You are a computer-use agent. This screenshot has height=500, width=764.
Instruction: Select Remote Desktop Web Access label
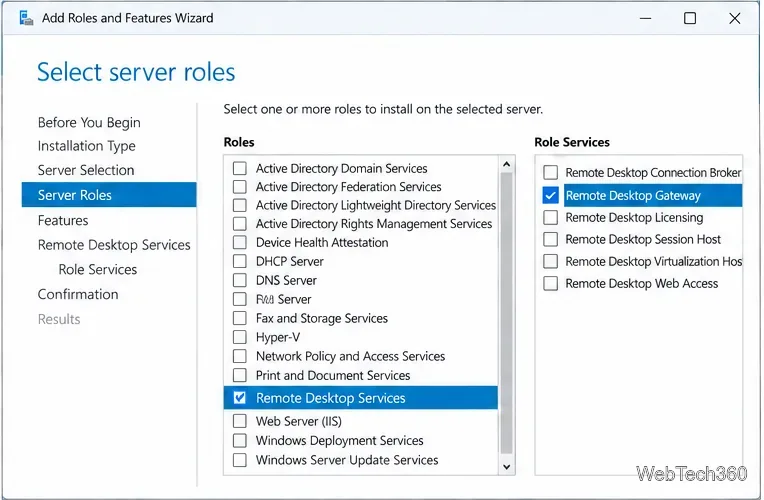(x=642, y=284)
